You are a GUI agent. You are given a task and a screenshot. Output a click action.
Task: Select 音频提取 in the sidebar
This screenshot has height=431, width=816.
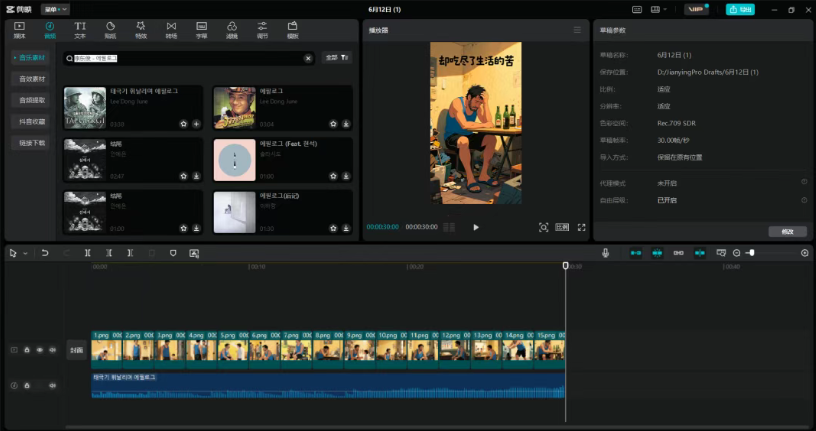point(32,100)
